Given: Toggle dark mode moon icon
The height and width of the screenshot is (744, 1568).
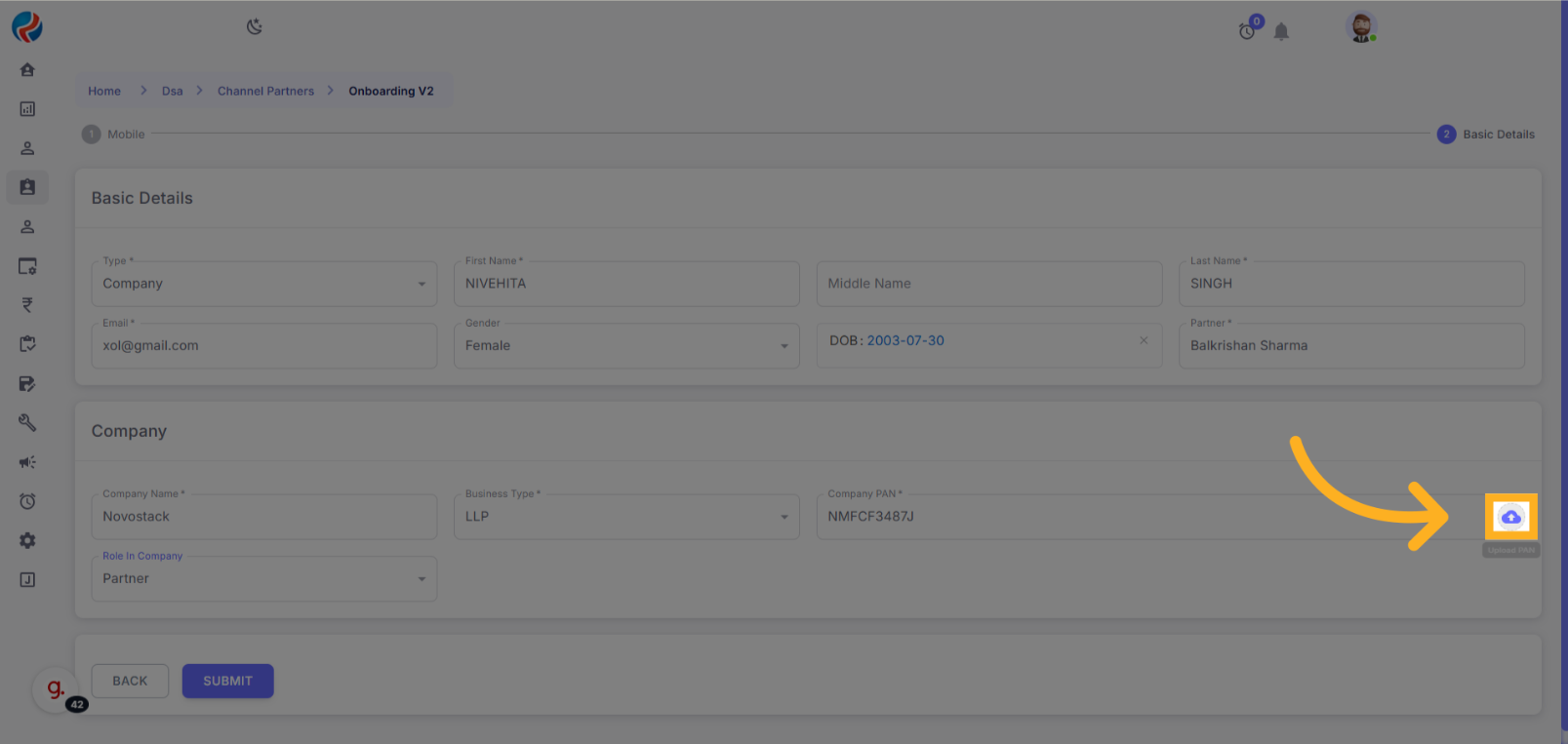Looking at the screenshot, I should pyautogui.click(x=255, y=26).
